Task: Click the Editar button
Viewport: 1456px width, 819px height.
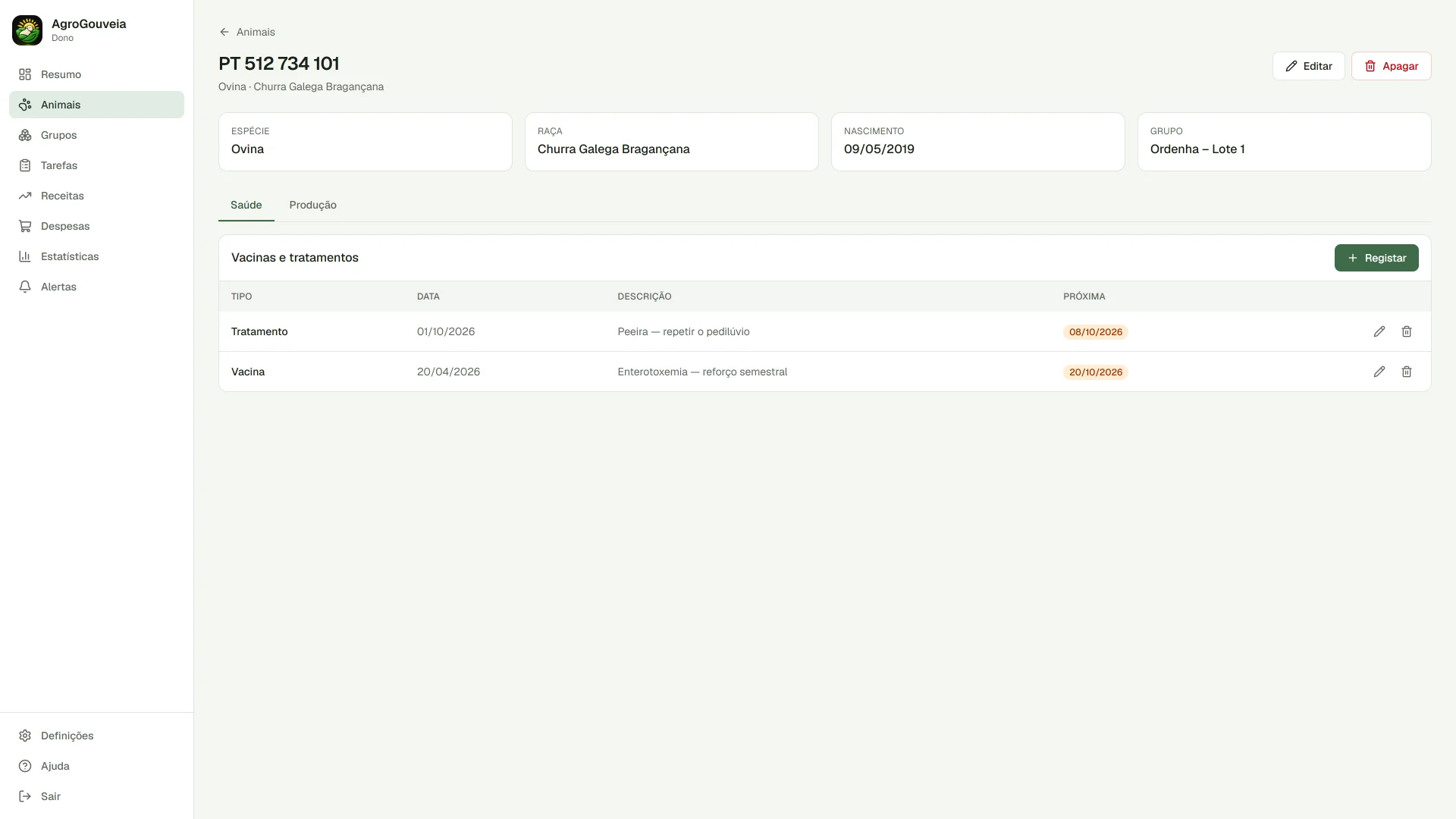Action: [1308, 66]
